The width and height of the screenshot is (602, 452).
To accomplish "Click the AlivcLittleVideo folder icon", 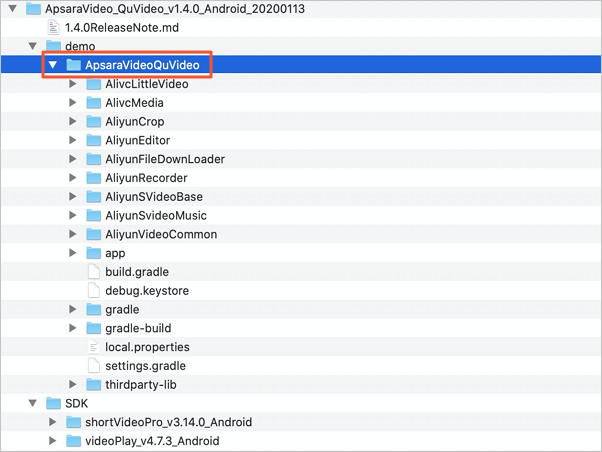I will (93, 84).
